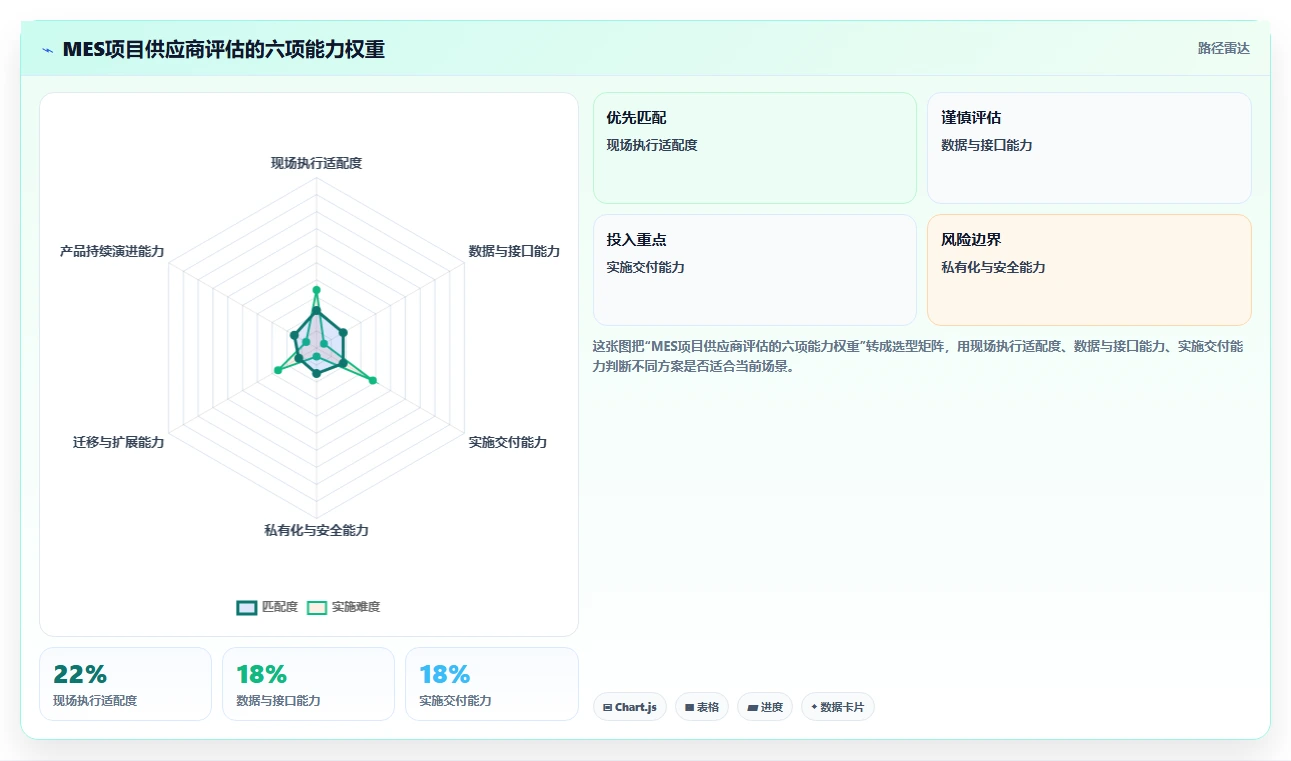This screenshot has width=1291, height=761.
Task: Click the table icon in the 表格 chip
Action: pos(689,707)
